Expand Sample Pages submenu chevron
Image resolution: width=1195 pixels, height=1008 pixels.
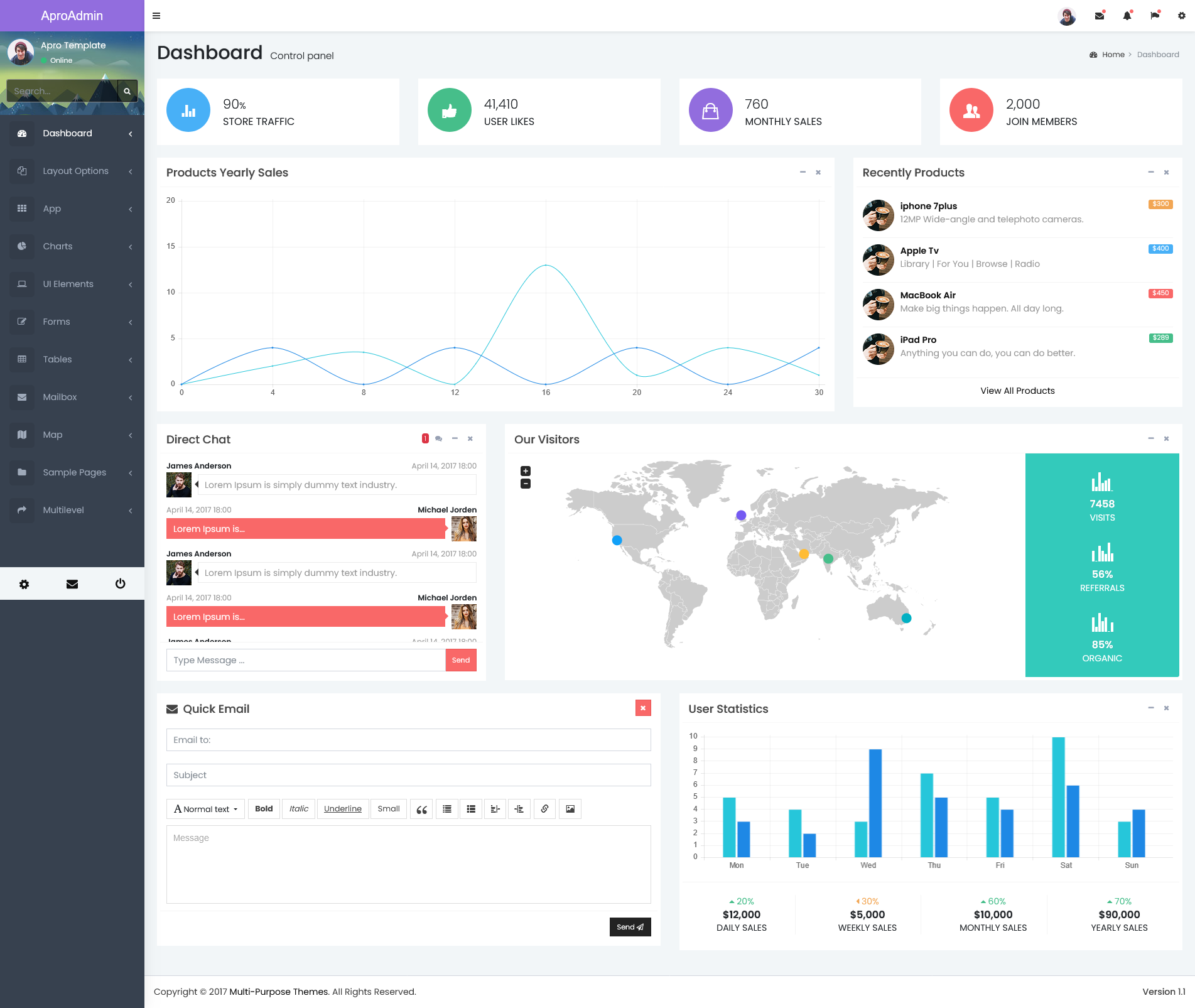click(130, 473)
